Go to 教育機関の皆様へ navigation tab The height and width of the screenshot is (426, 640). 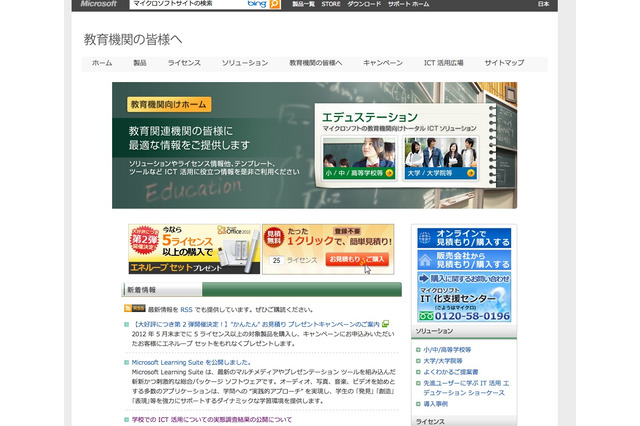point(316,63)
